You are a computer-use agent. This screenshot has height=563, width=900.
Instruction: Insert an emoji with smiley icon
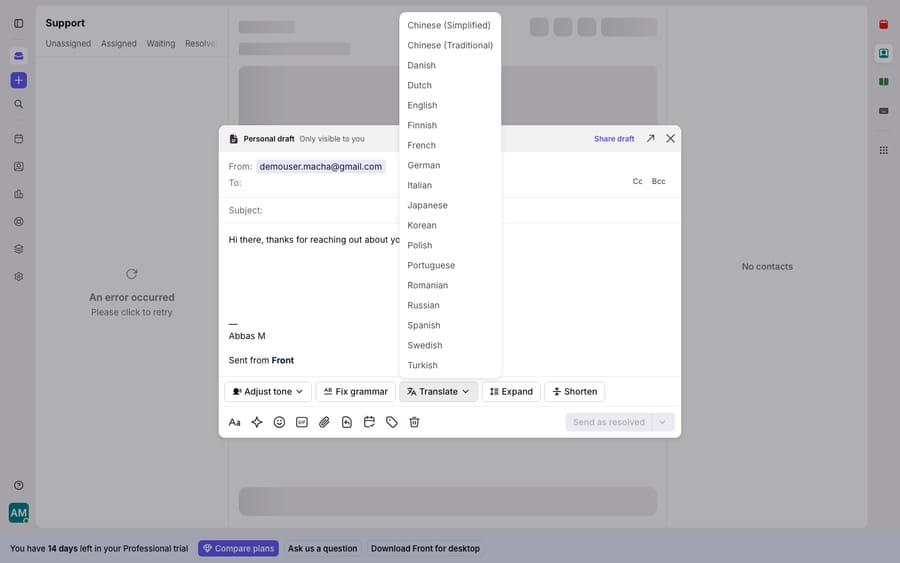point(279,422)
